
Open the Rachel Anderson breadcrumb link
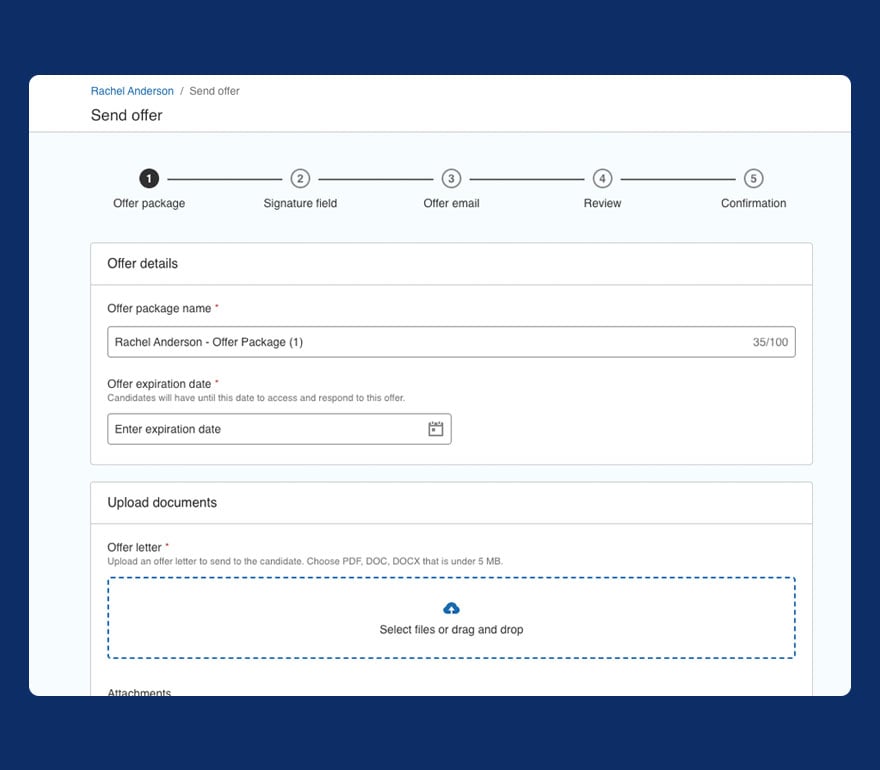131,91
